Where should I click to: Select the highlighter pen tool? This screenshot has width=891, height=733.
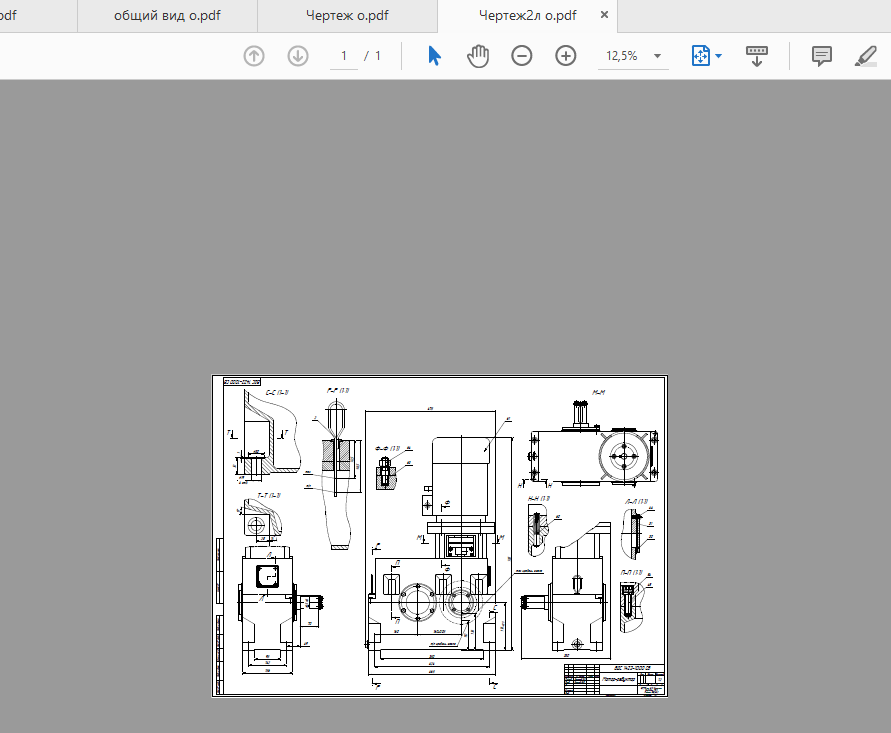[865, 56]
